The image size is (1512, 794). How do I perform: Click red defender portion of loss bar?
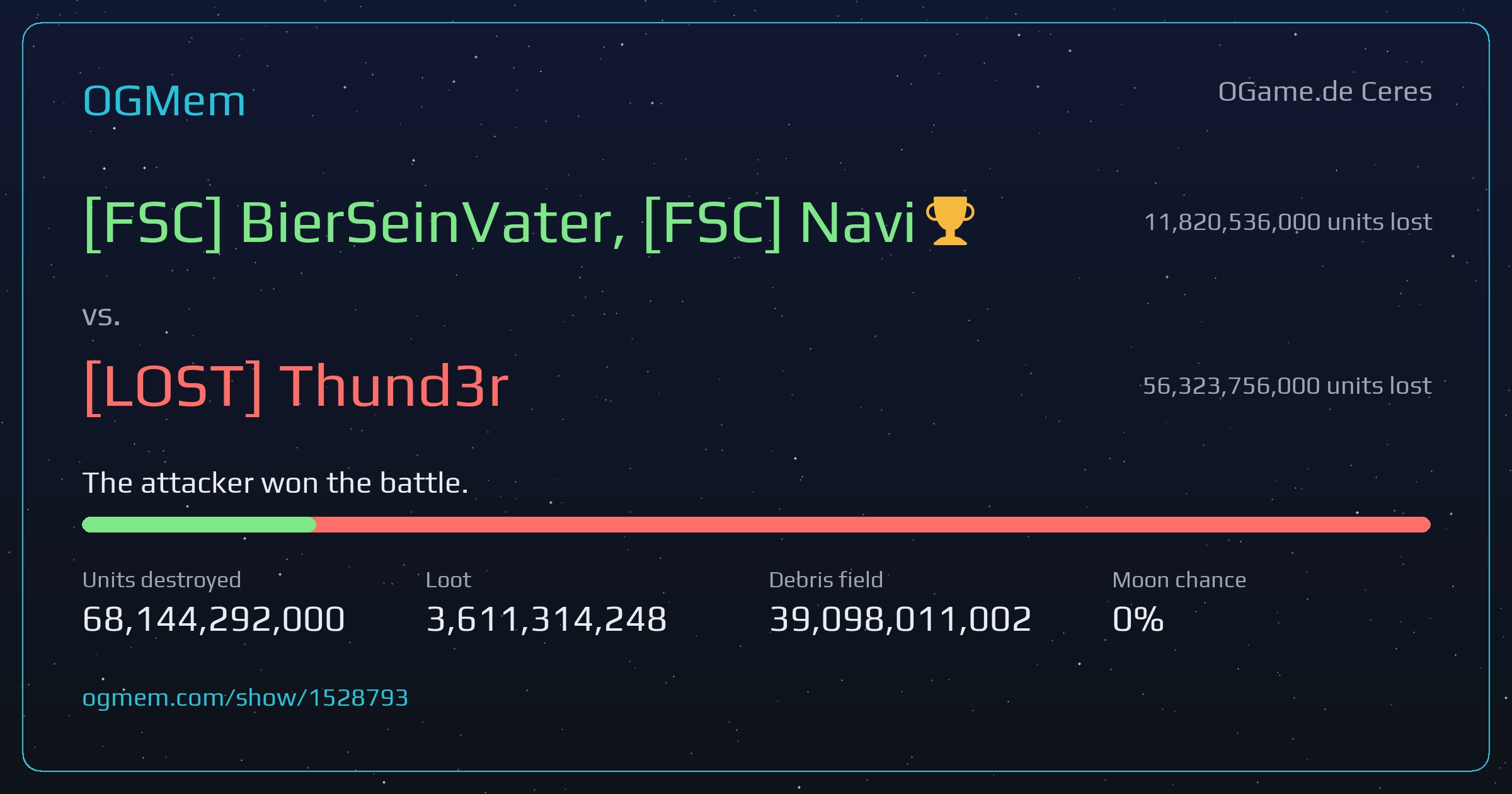[873, 524]
